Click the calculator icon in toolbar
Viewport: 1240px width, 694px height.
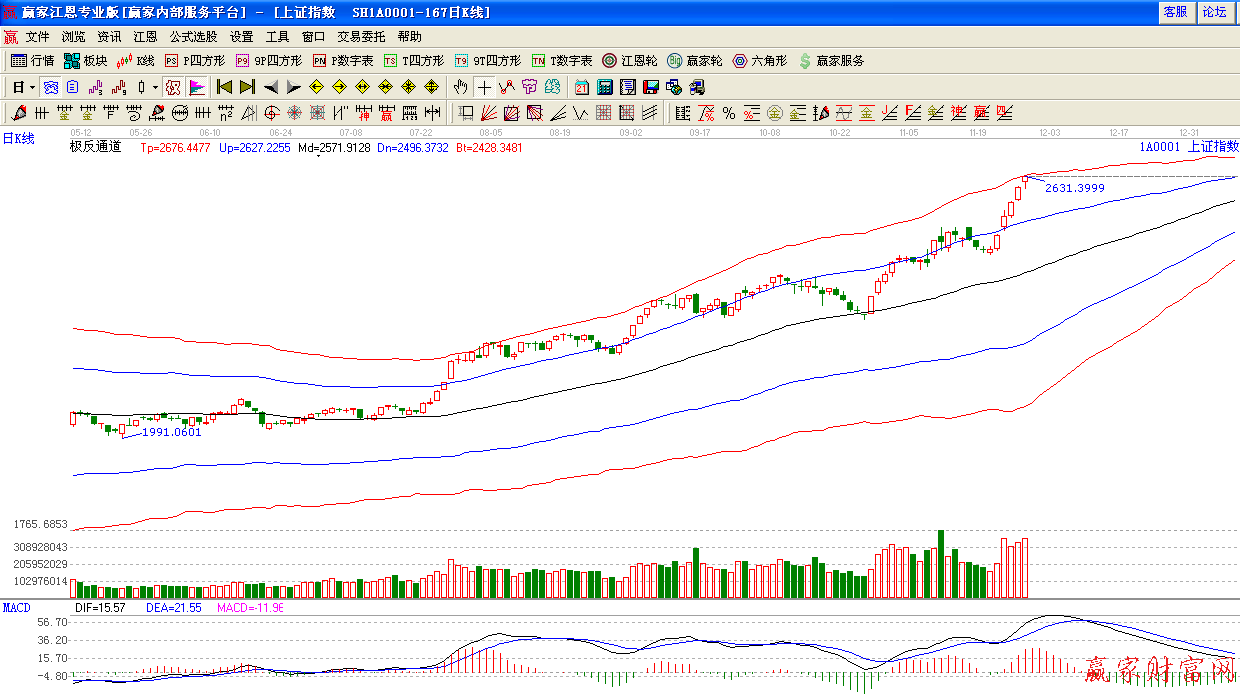click(x=605, y=87)
